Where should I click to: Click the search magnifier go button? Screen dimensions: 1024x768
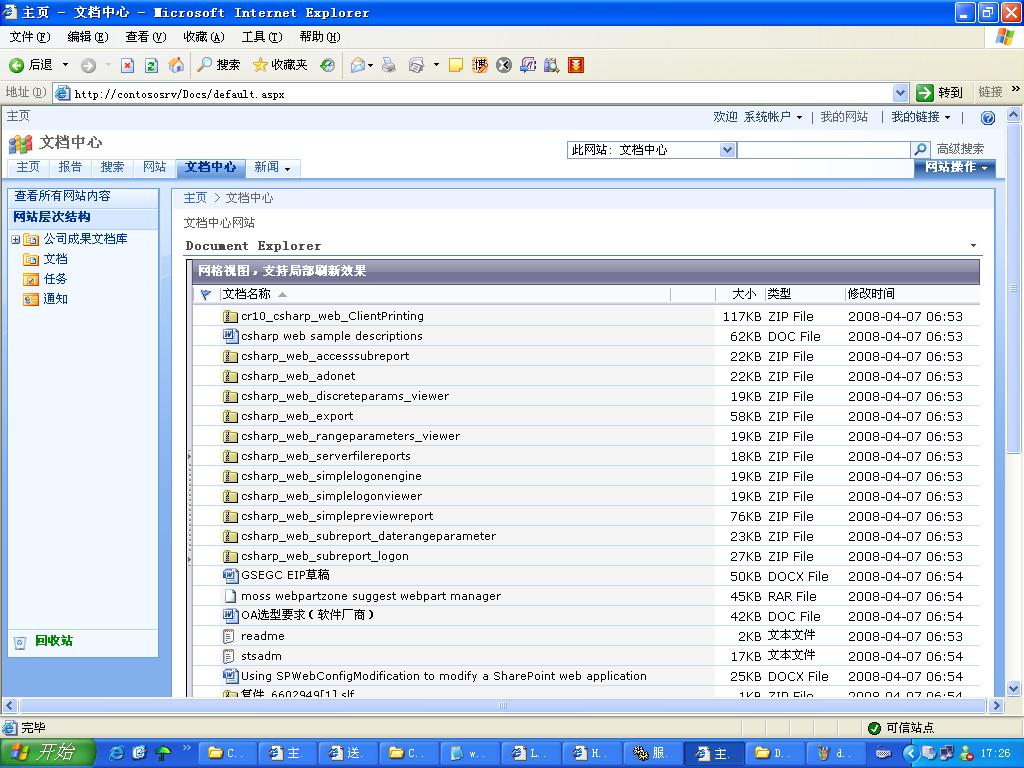[921, 150]
